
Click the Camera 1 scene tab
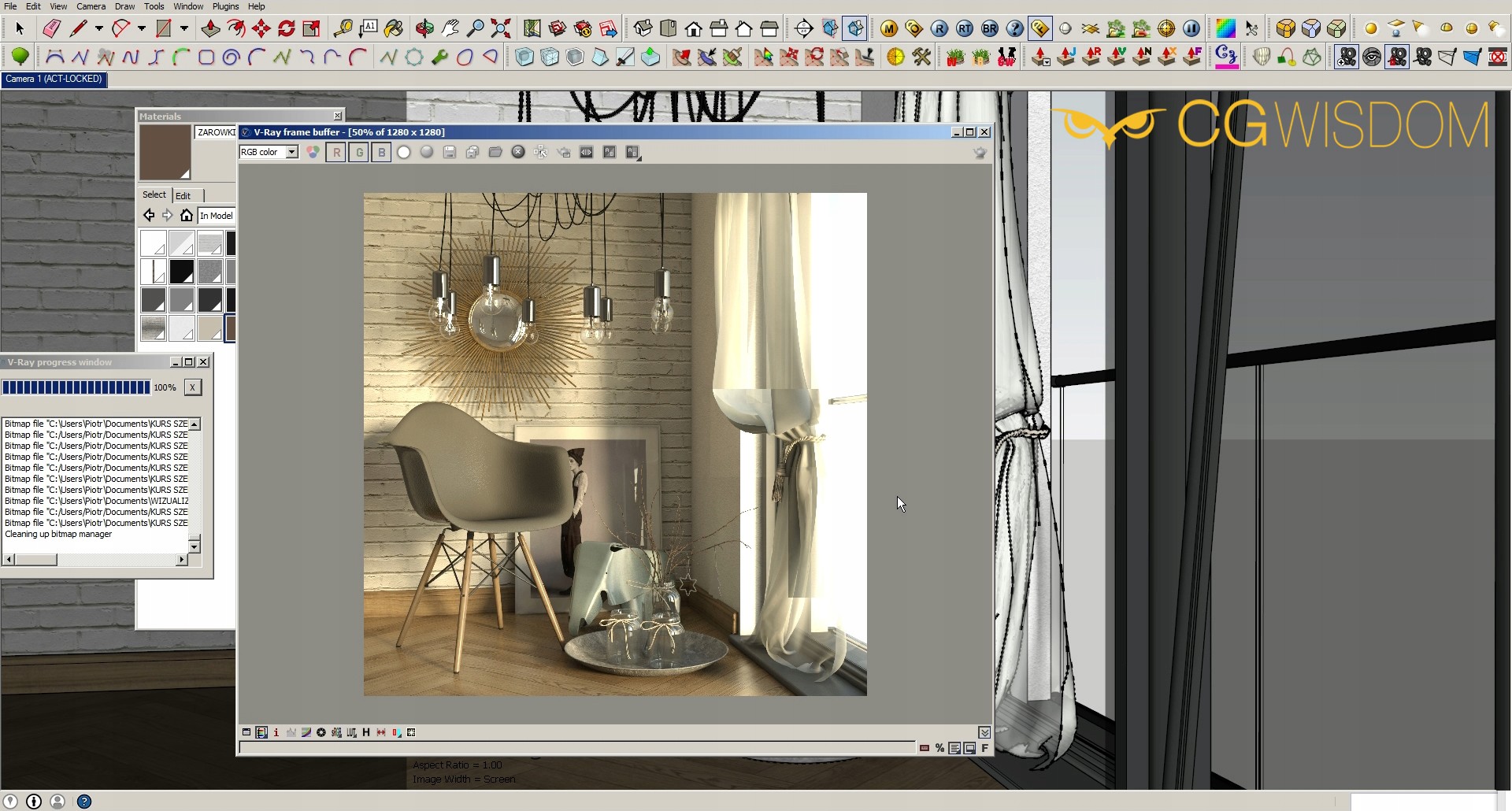coord(54,80)
